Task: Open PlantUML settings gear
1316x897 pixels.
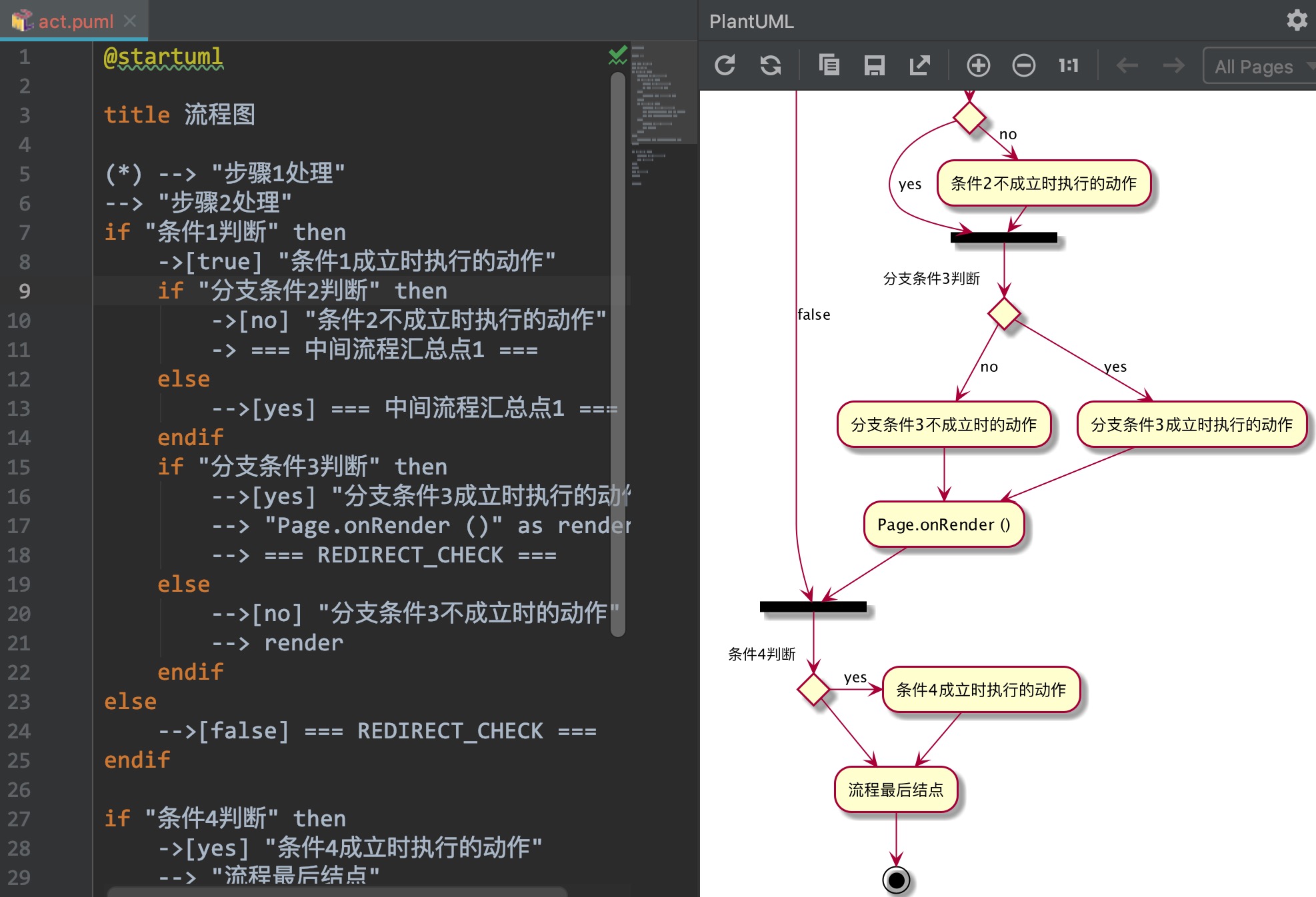Action: (1297, 21)
